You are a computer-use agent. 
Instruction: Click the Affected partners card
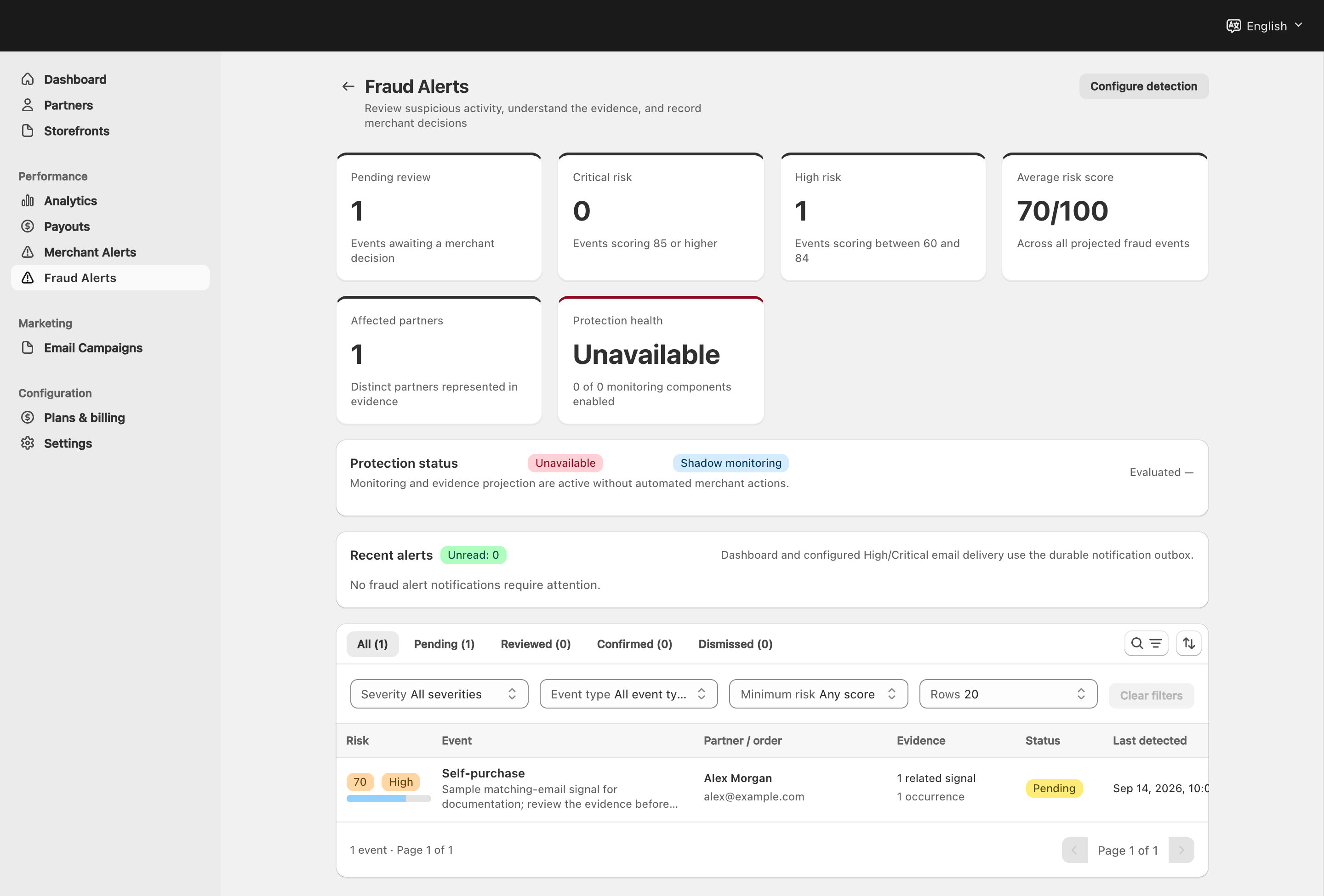tap(439, 360)
